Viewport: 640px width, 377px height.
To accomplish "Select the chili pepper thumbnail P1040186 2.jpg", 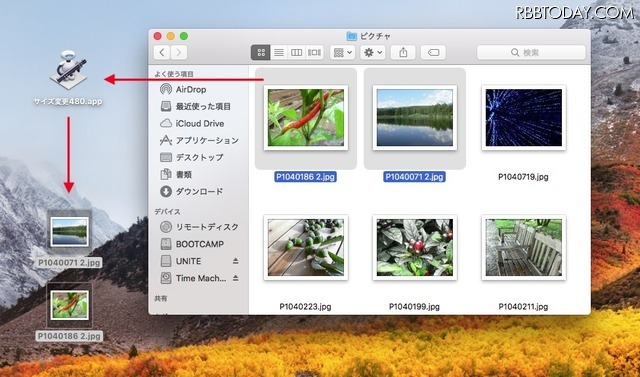I will 306,118.
